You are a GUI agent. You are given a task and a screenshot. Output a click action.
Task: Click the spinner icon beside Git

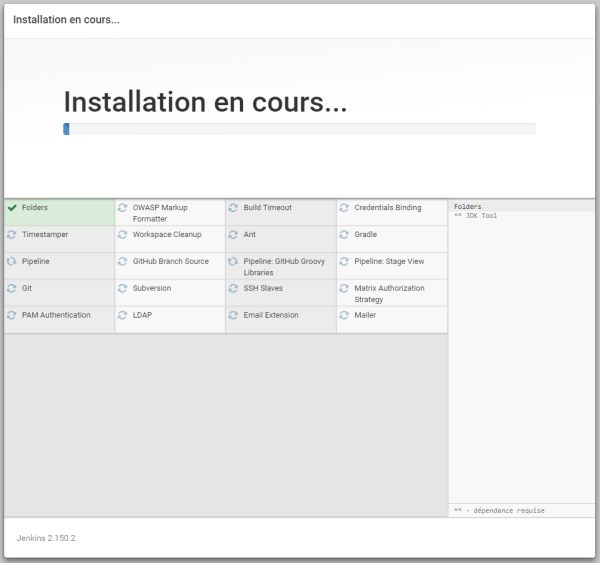point(12,288)
